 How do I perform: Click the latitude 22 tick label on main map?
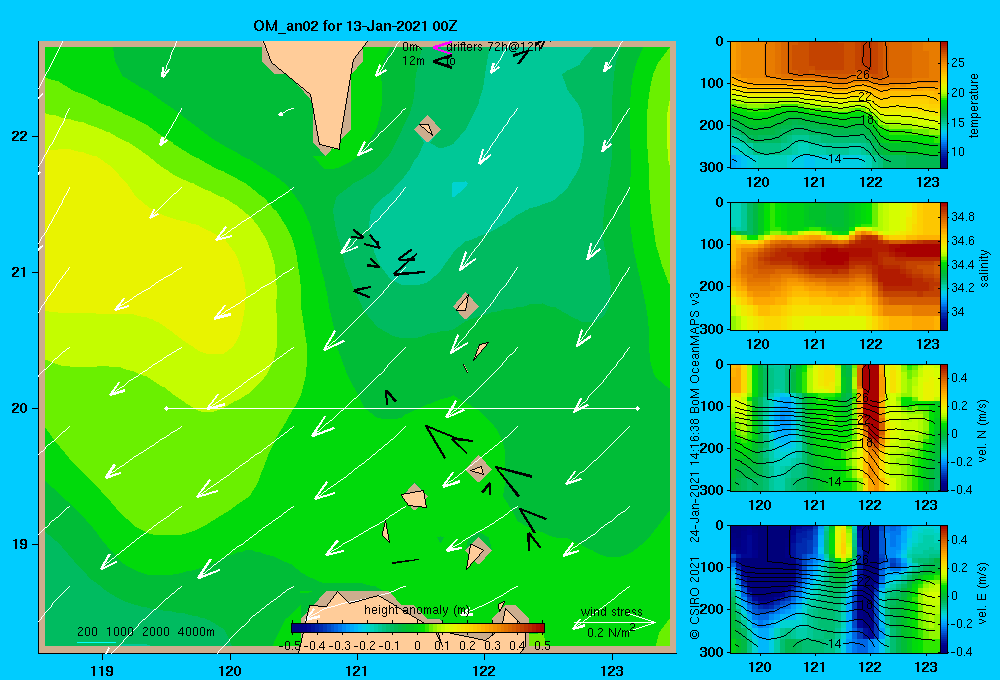20,136
